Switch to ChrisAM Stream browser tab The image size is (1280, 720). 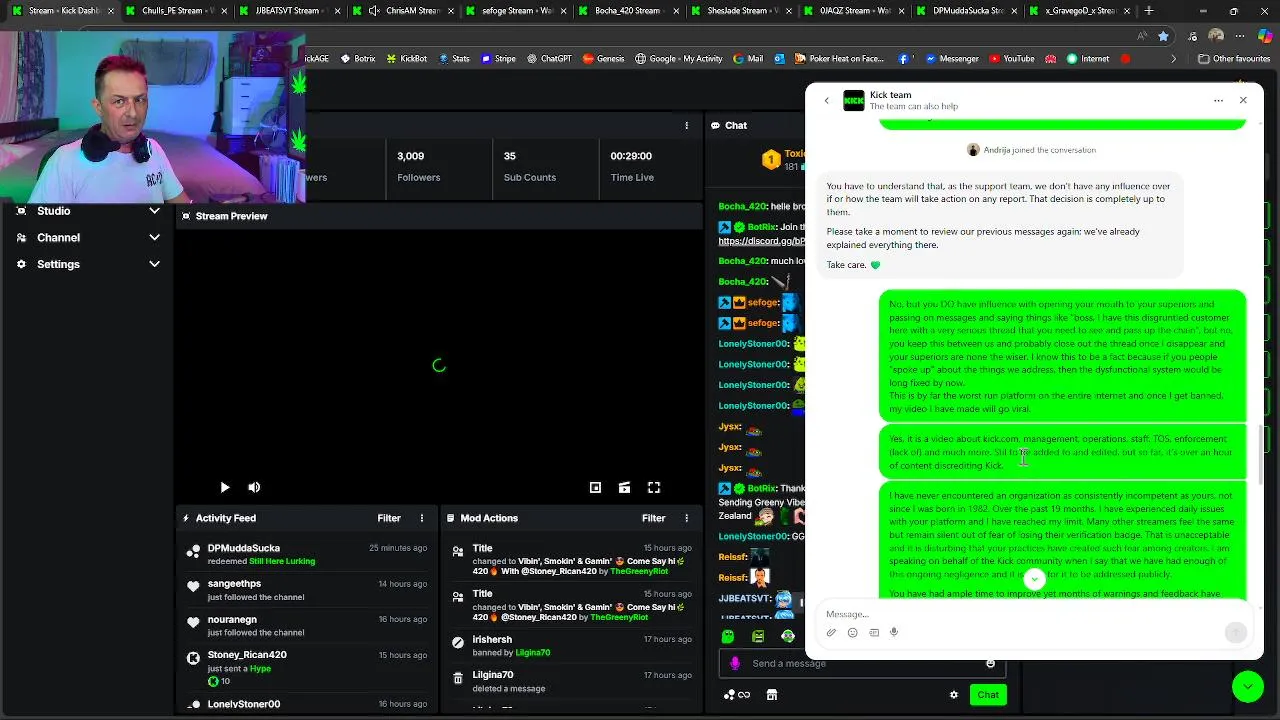coord(402,11)
